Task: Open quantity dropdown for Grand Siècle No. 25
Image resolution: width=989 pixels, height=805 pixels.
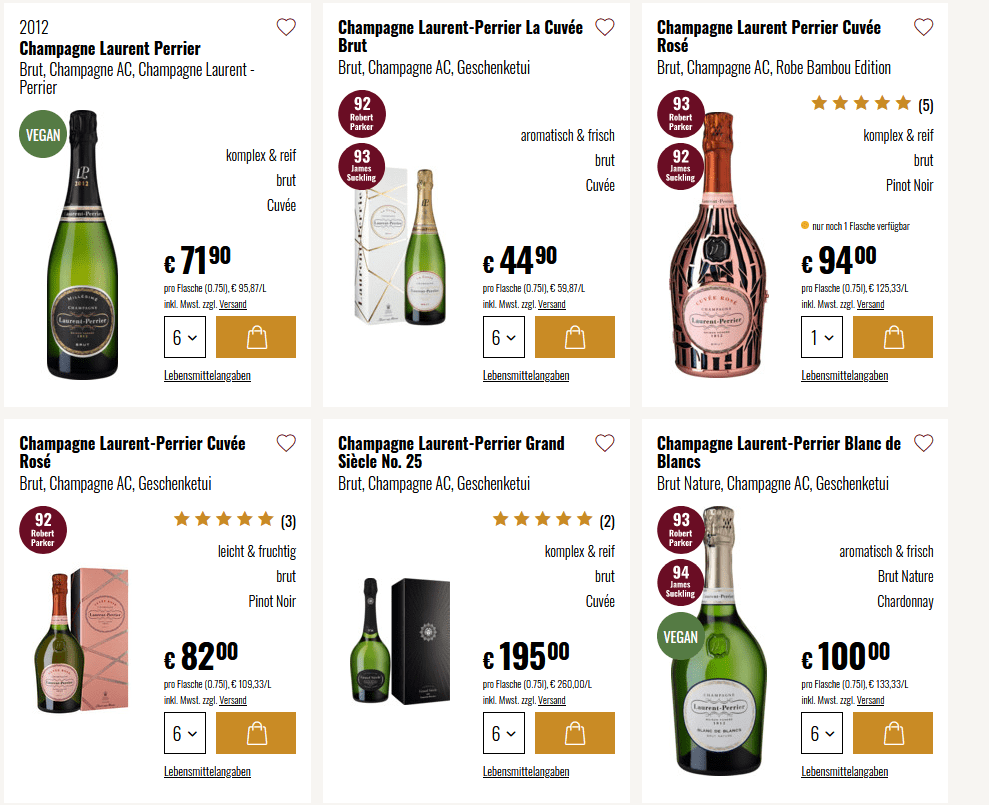Action: click(x=503, y=733)
